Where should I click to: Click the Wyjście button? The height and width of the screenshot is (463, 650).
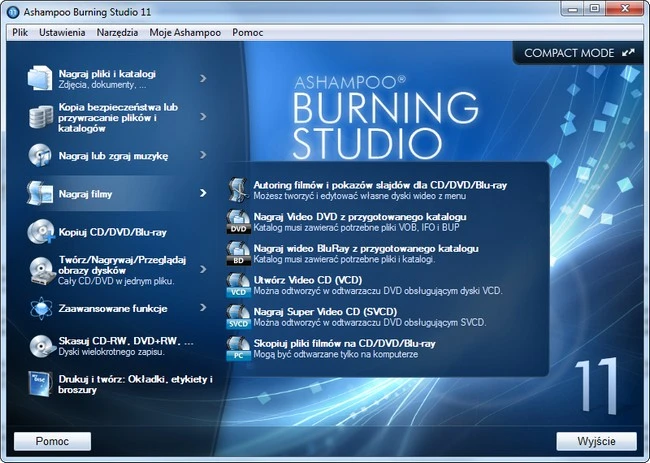point(596,441)
